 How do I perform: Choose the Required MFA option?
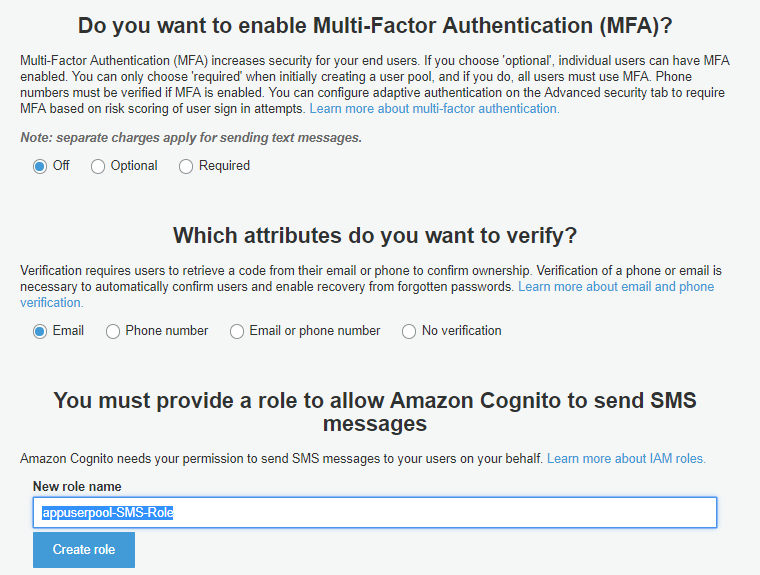(186, 167)
